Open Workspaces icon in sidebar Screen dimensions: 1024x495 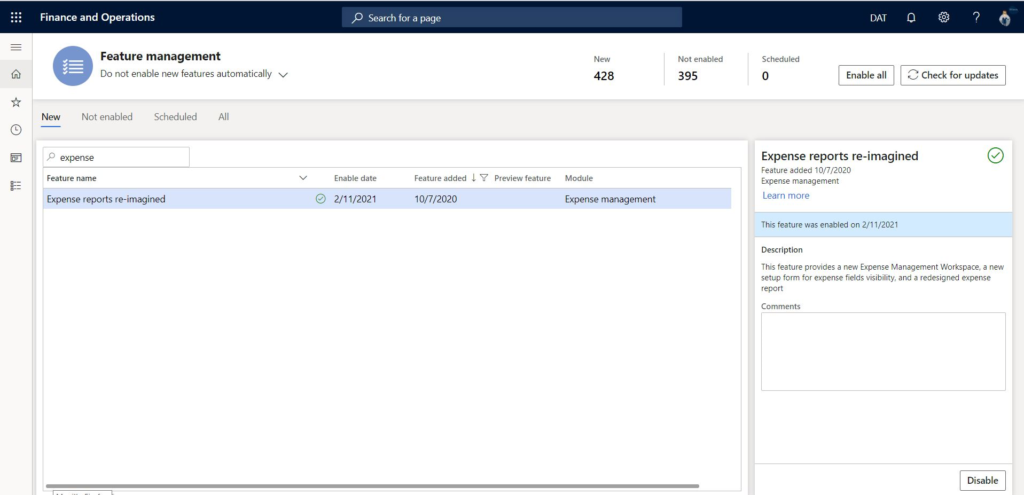[16, 157]
